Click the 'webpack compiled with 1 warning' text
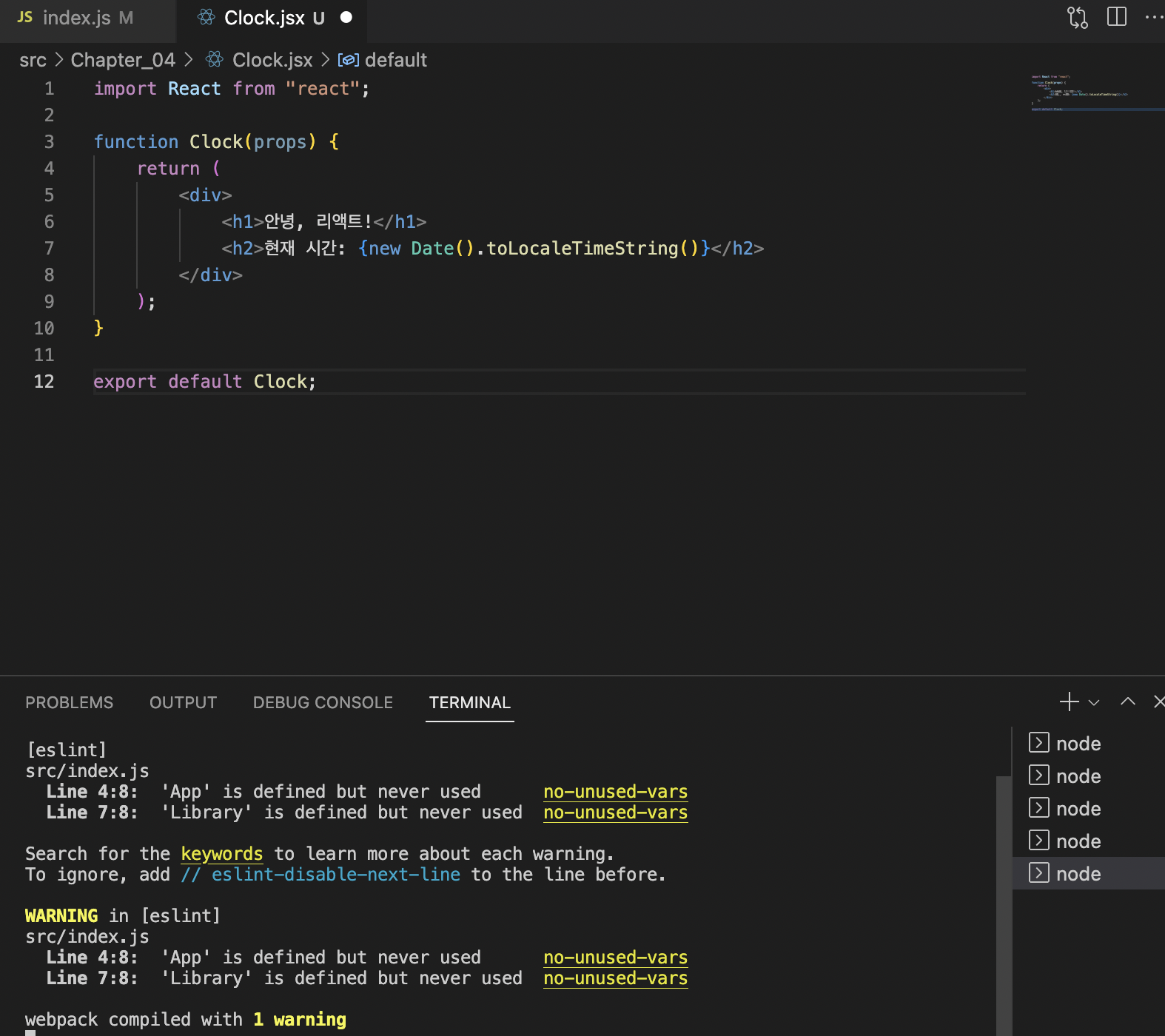Image resolution: width=1165 pixels, height=1036 pixels. click(x=186, y=1020)
